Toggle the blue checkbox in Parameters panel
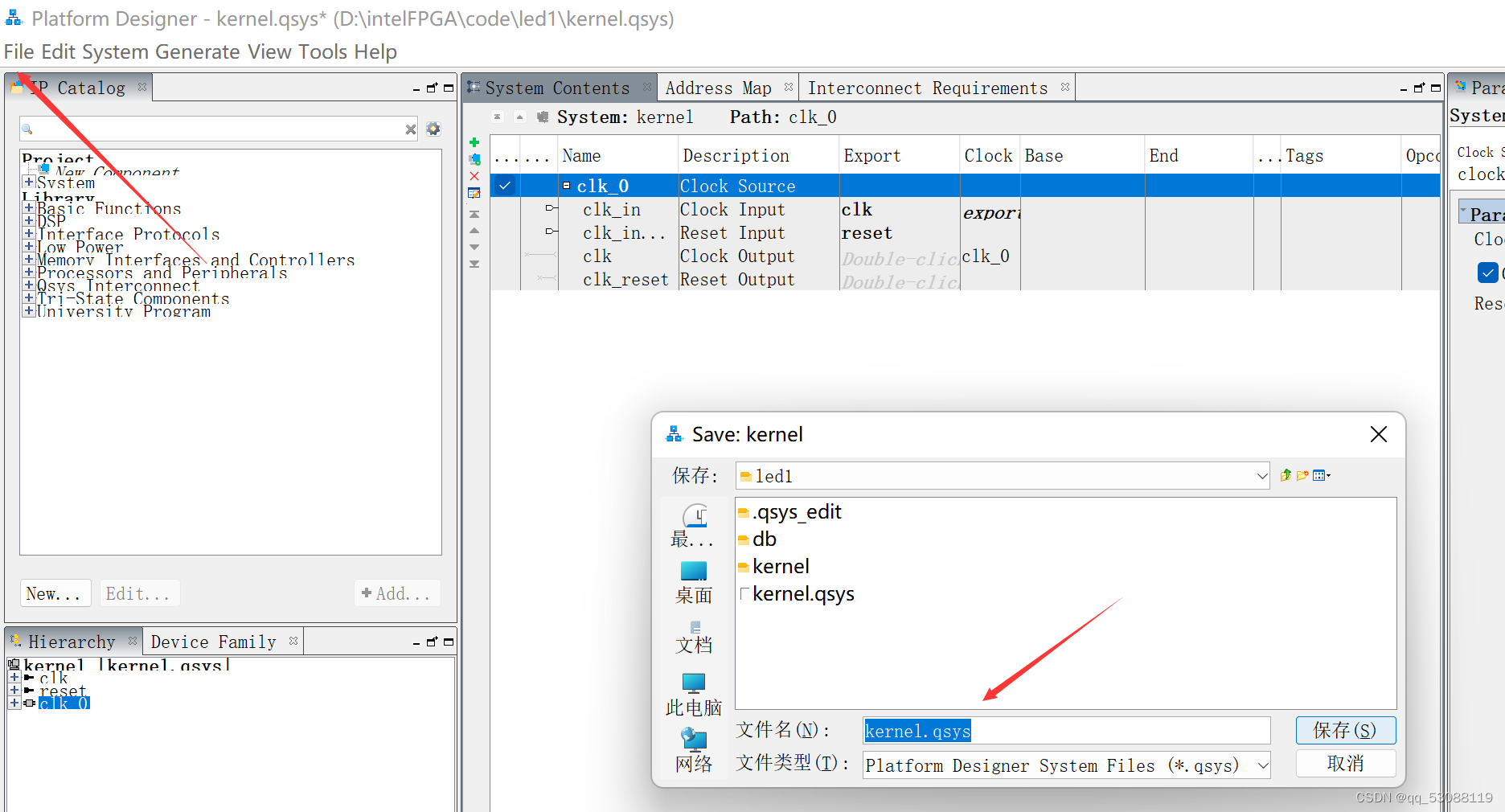The image size is (1505, 812). (1487, 273)
